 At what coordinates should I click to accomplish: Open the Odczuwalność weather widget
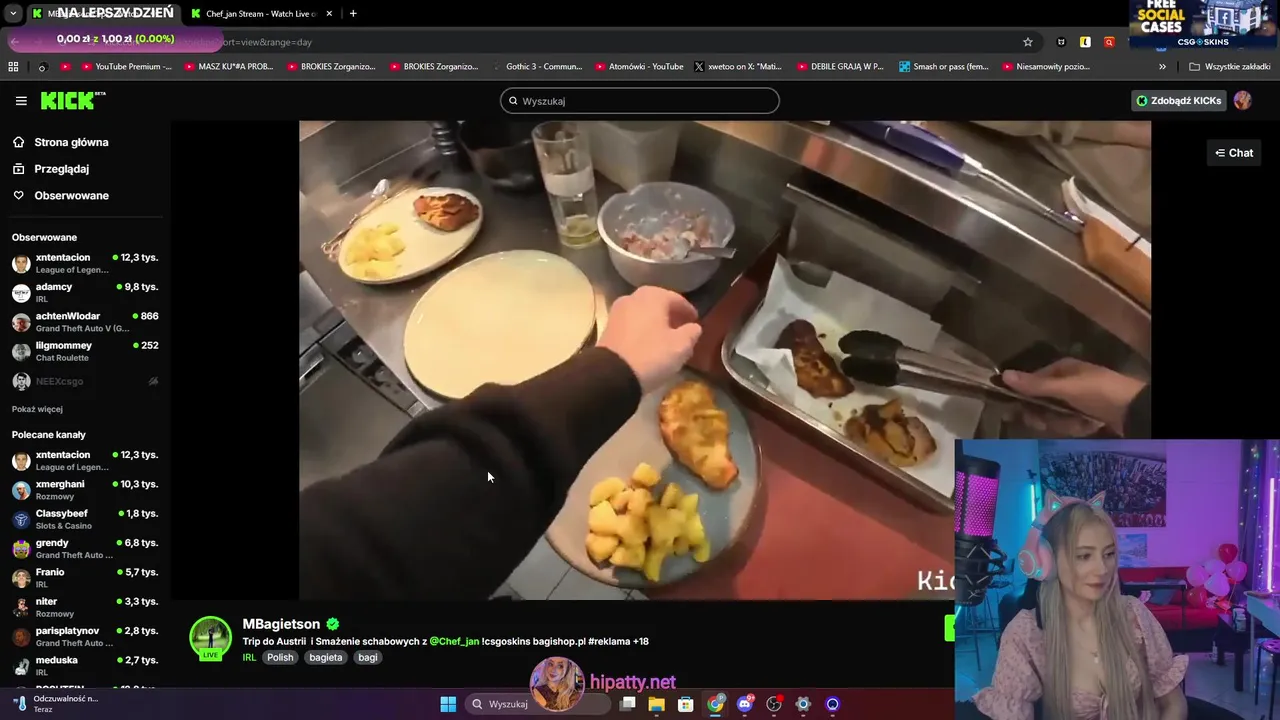pyautogui.click(x=55, y=704)
